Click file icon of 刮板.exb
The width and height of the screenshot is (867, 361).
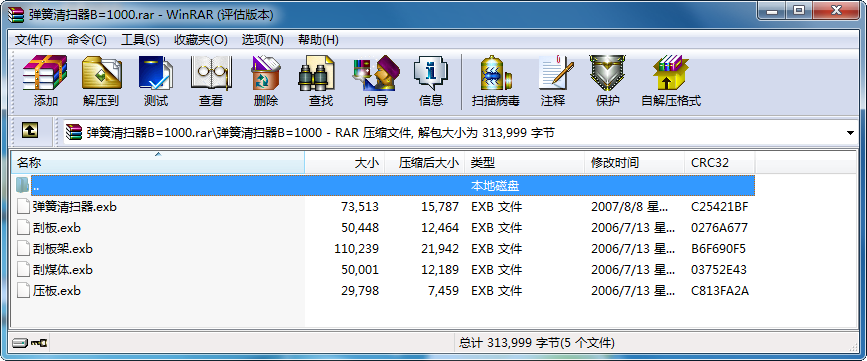pyautogui.click(x=23, y=228)
